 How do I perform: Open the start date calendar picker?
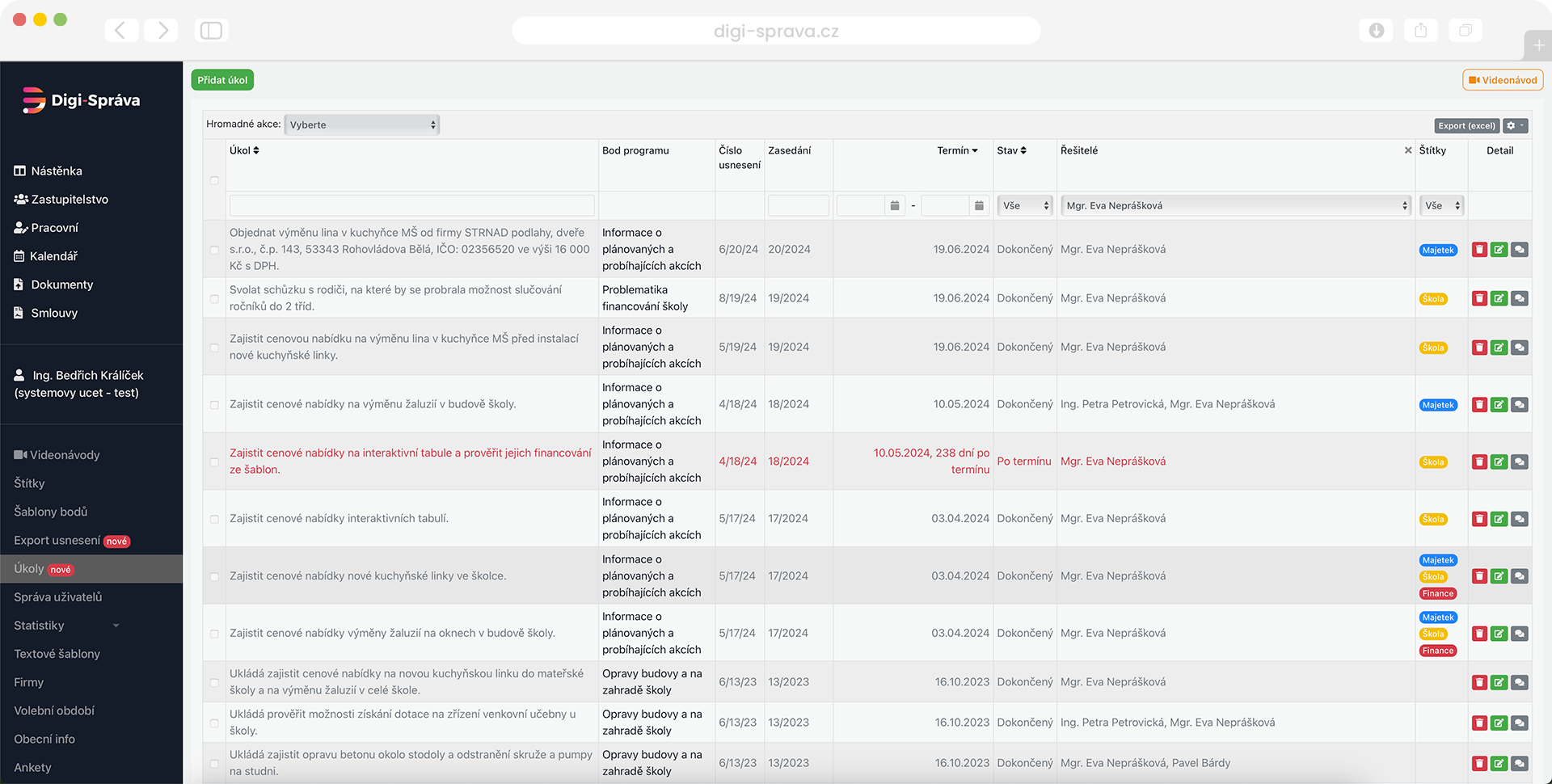(x=894, y=206)
